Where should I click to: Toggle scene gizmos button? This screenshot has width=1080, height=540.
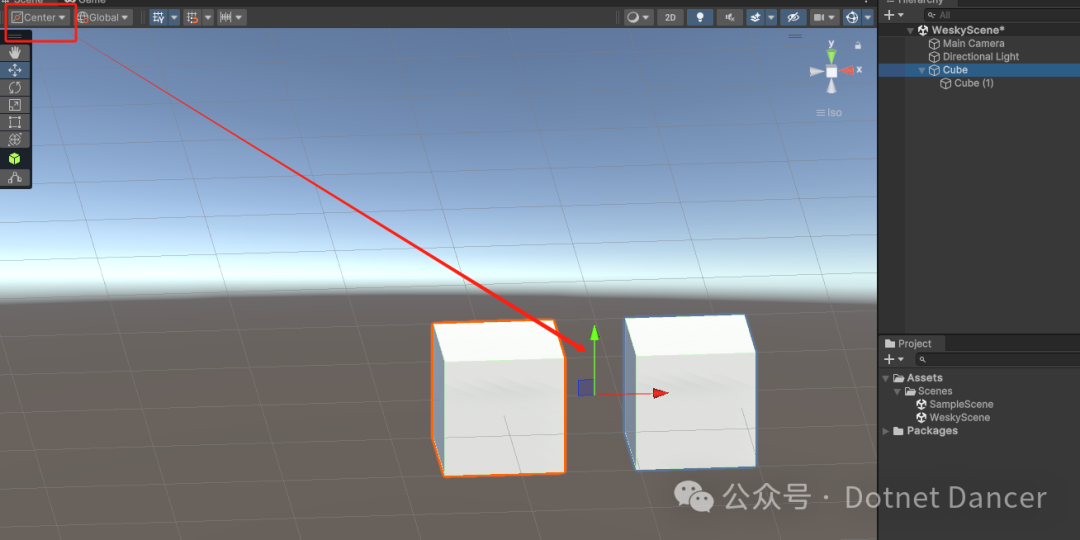(x=852, y=17)
